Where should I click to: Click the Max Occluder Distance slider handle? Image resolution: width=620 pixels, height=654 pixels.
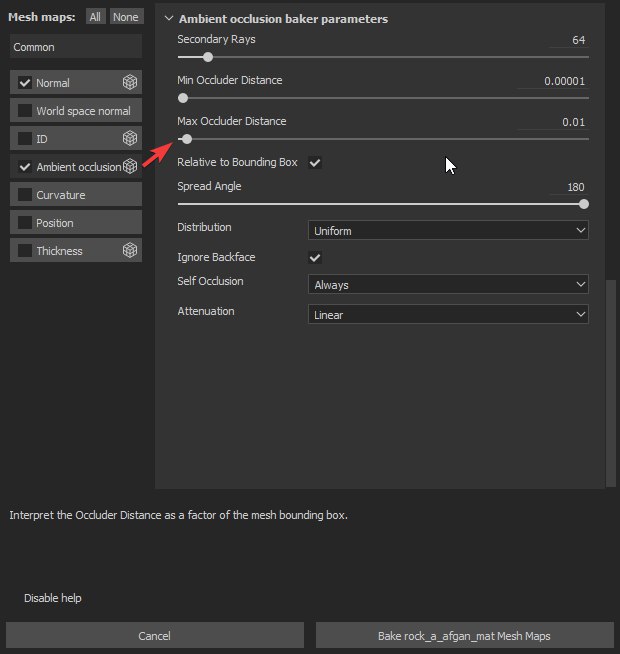(187, 139)
